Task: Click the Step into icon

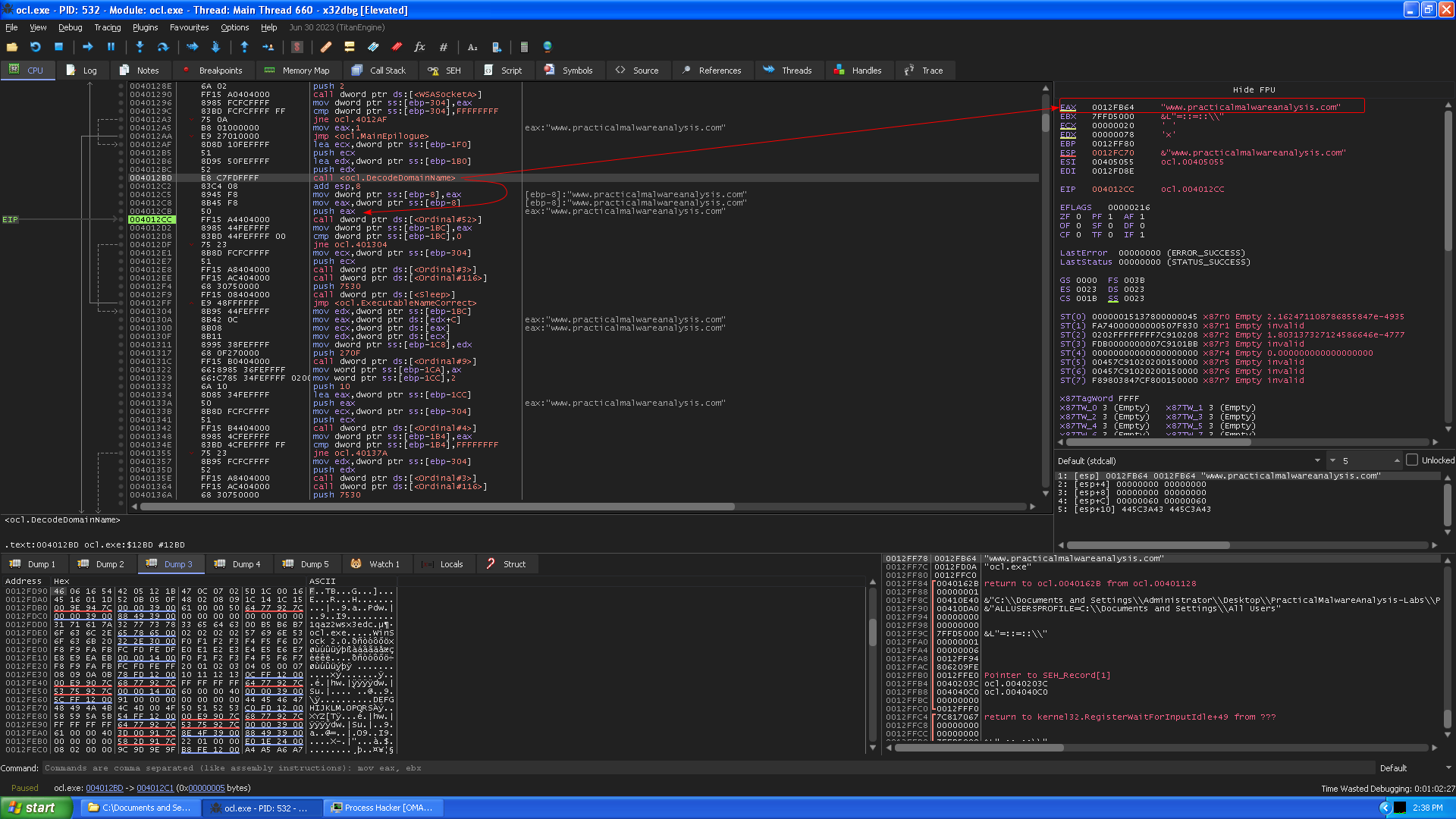Action: 140,47
